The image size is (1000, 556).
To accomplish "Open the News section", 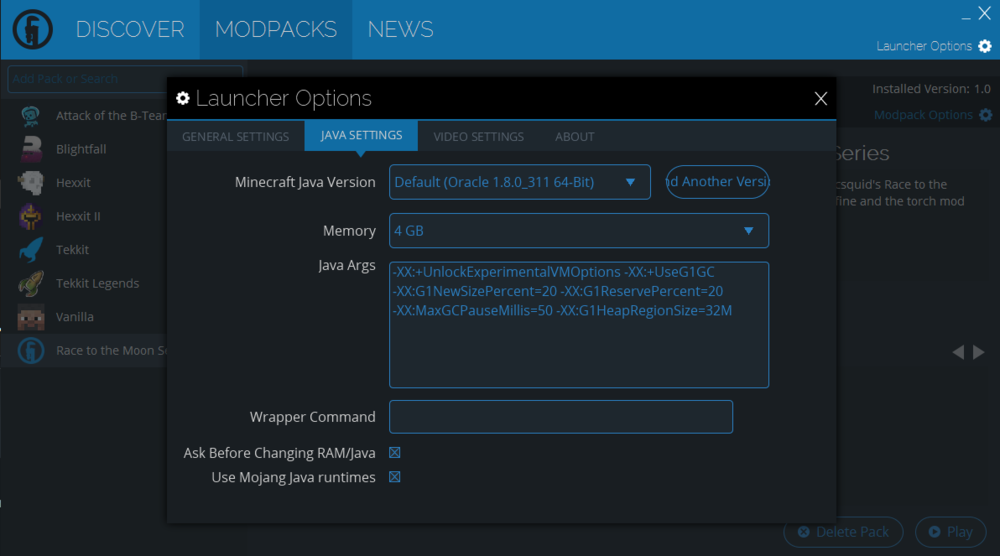I will pyautogui.click(x=401, y=29).
